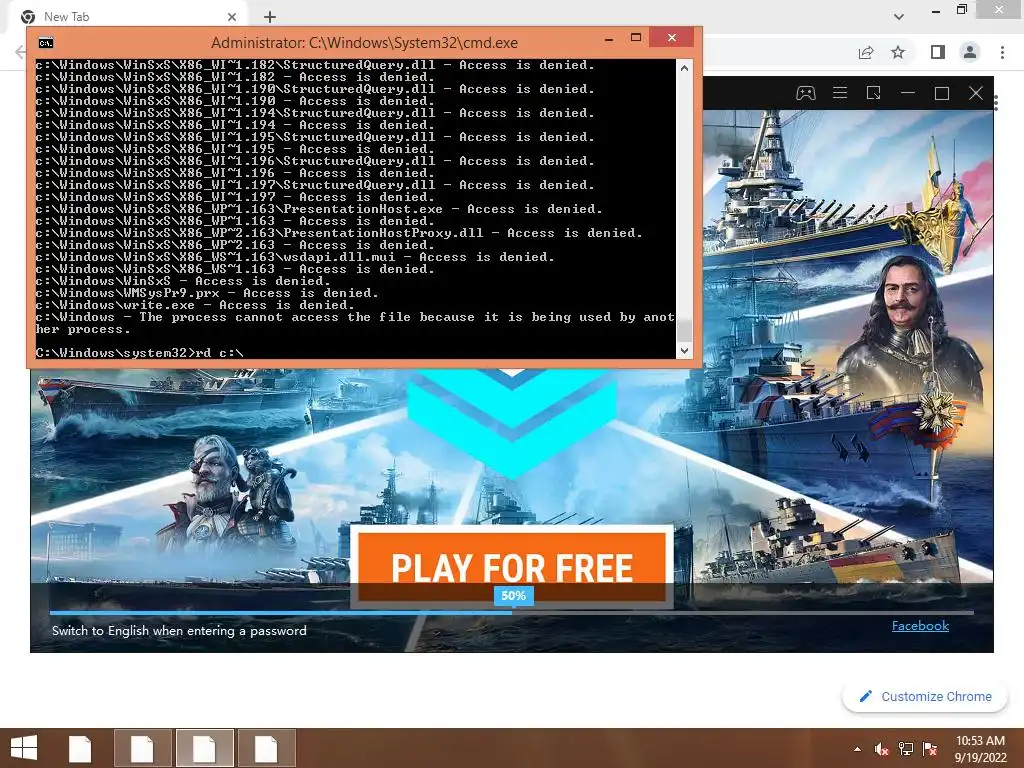Close the game launcher window
Screen dimensions: 1024x768
(976, 93)
